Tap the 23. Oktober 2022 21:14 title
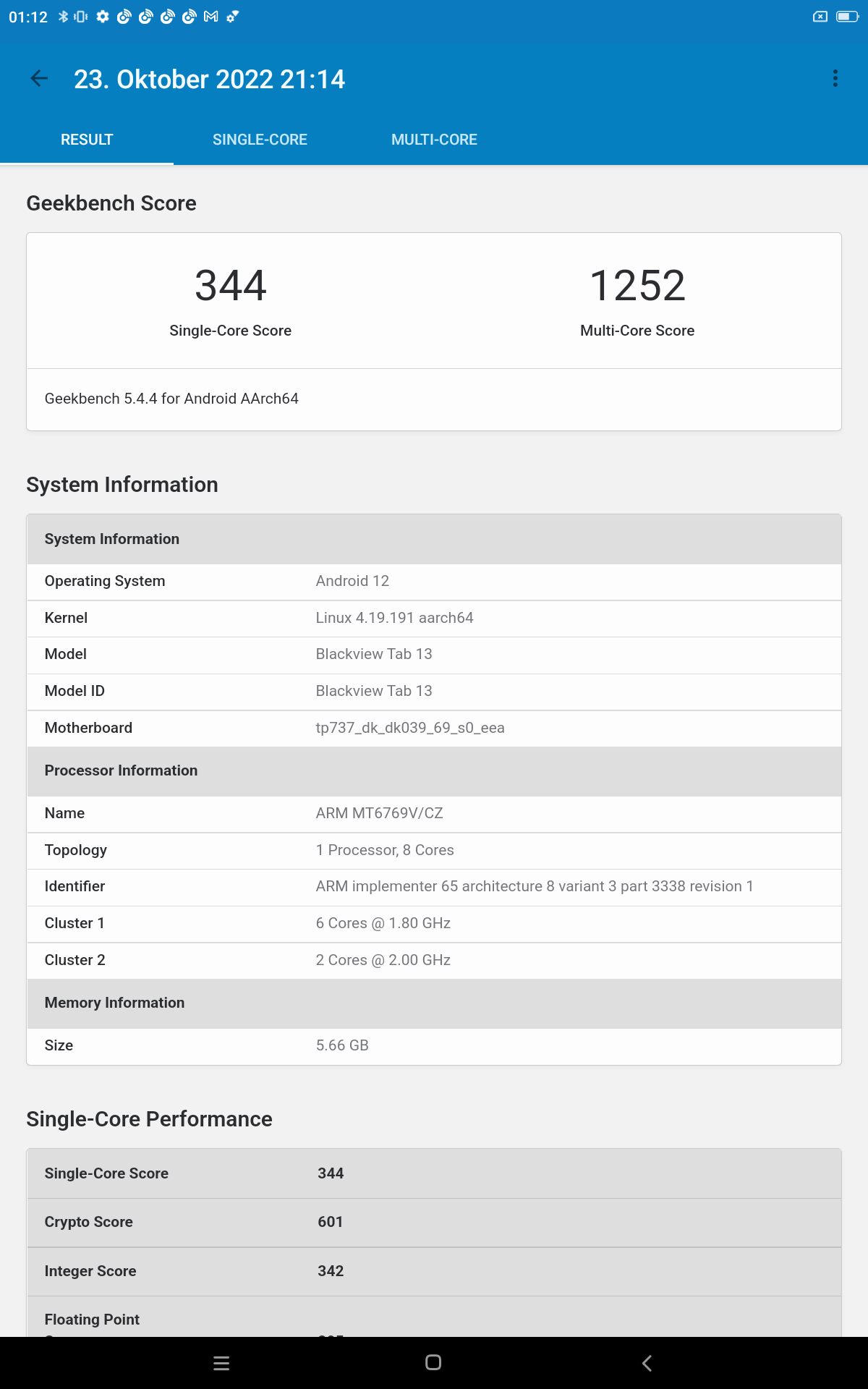 [210, 80]
